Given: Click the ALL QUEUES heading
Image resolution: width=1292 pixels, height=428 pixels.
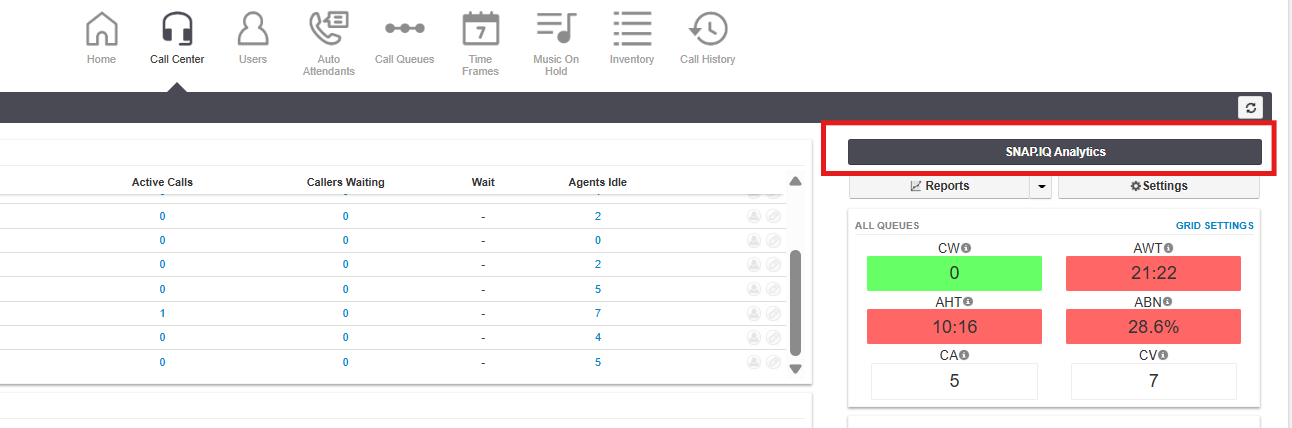Looking at the screenshot, I should tap(887, 226).
